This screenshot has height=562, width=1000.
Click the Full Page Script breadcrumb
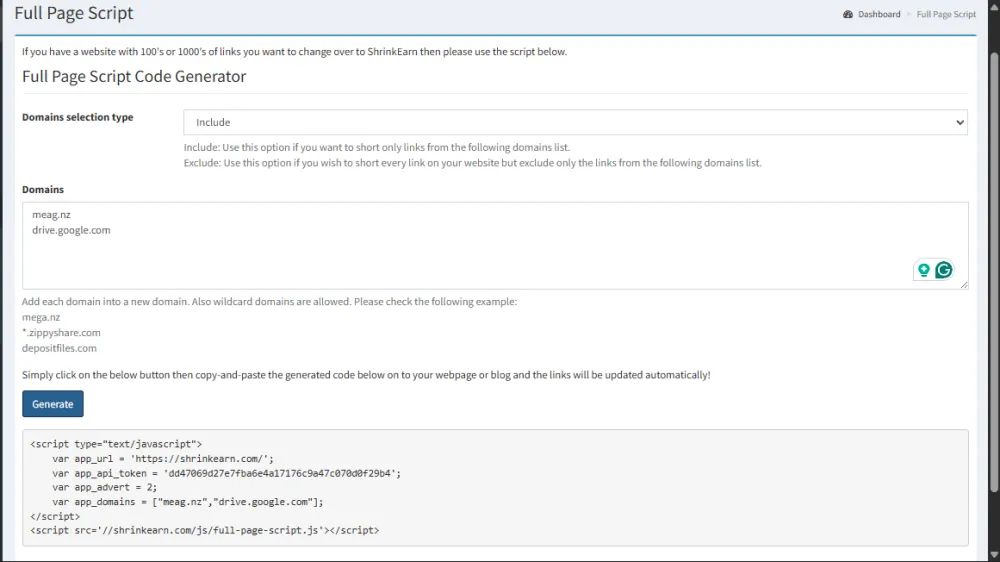pos(946,14)
